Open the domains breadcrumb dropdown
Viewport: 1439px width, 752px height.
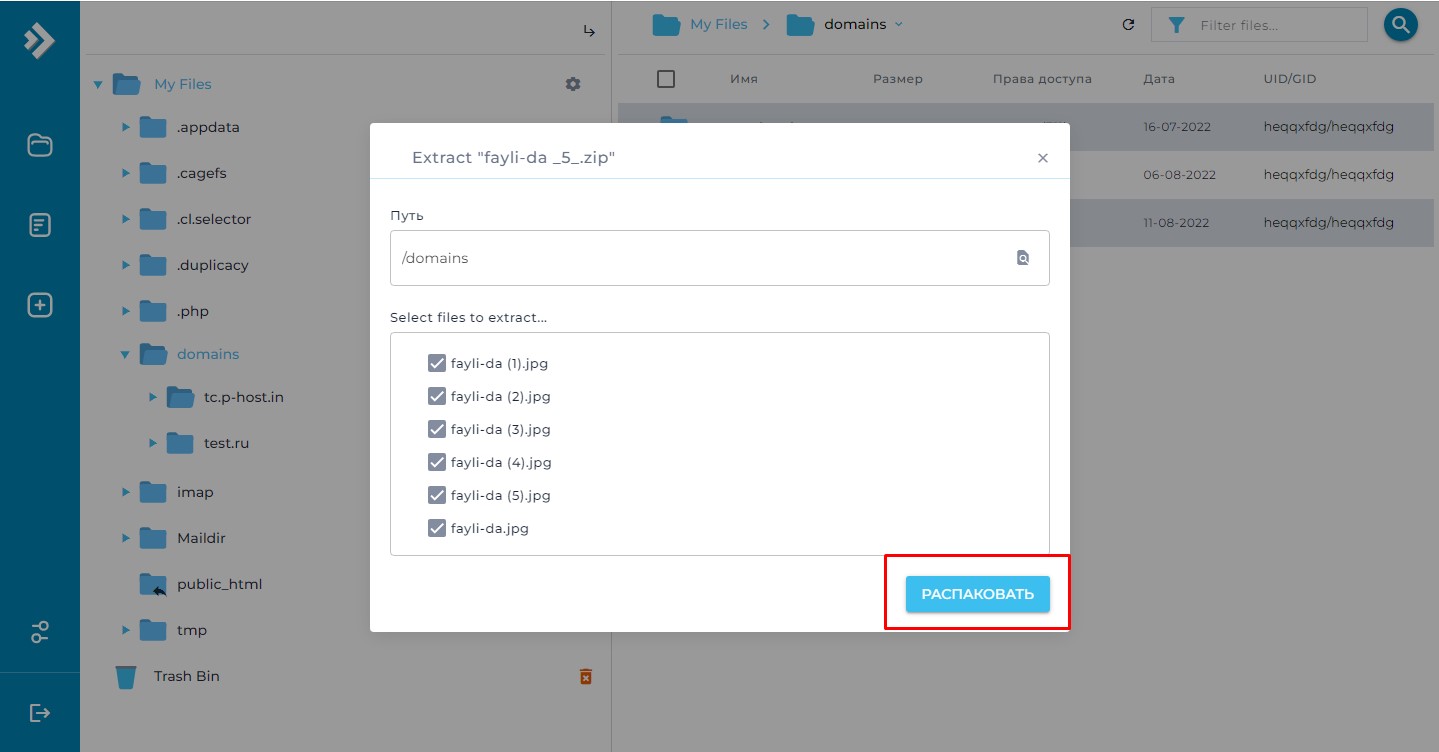pyautogui.click(x=898, y=24)
